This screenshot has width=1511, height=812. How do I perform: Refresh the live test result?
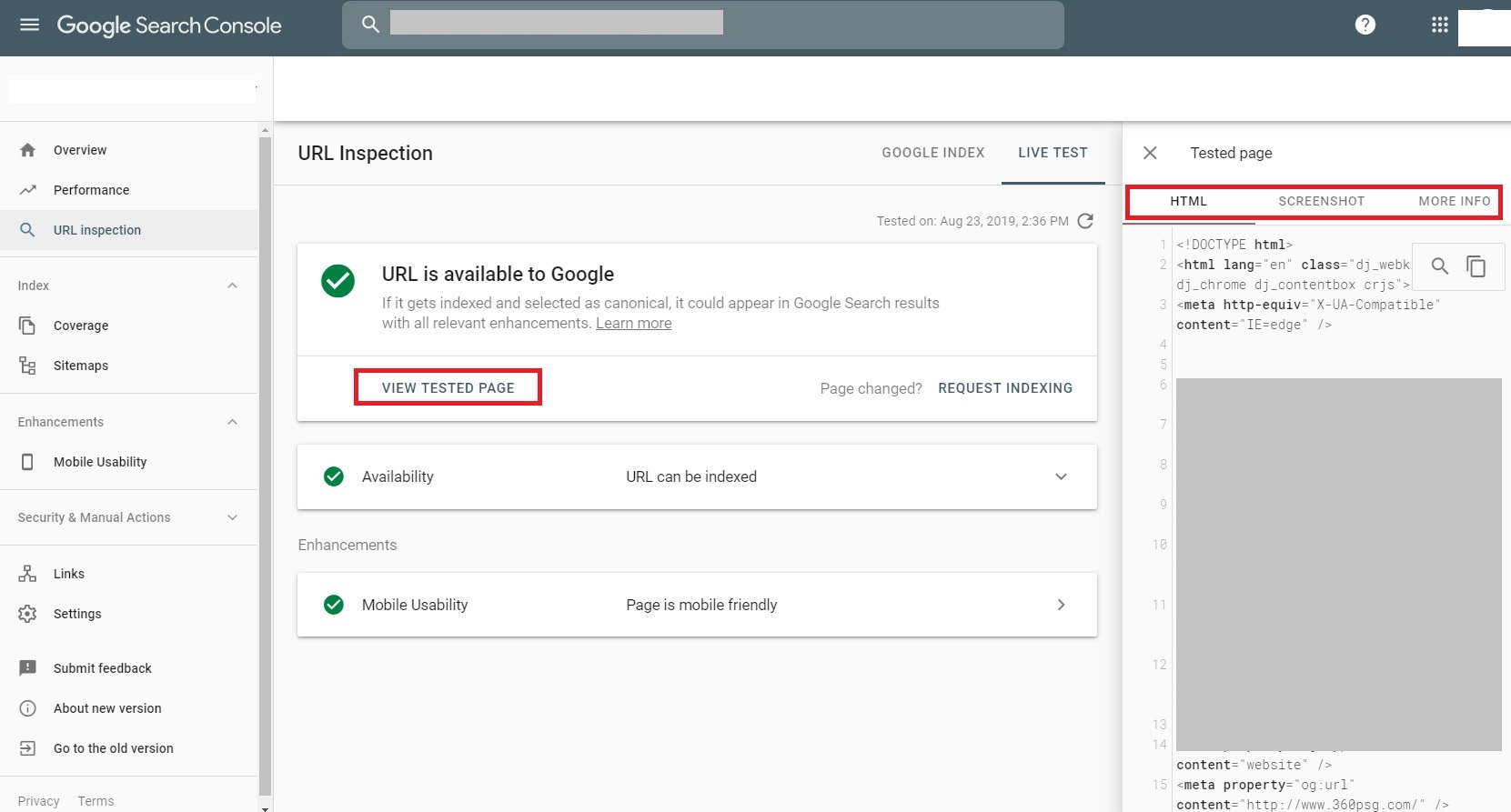[1085, 221]
